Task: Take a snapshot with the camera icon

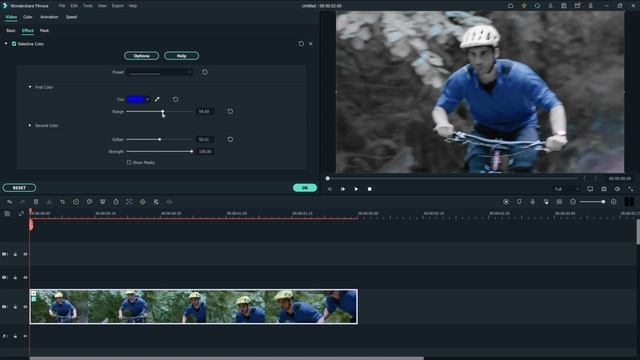Action: tap(604, 189)
